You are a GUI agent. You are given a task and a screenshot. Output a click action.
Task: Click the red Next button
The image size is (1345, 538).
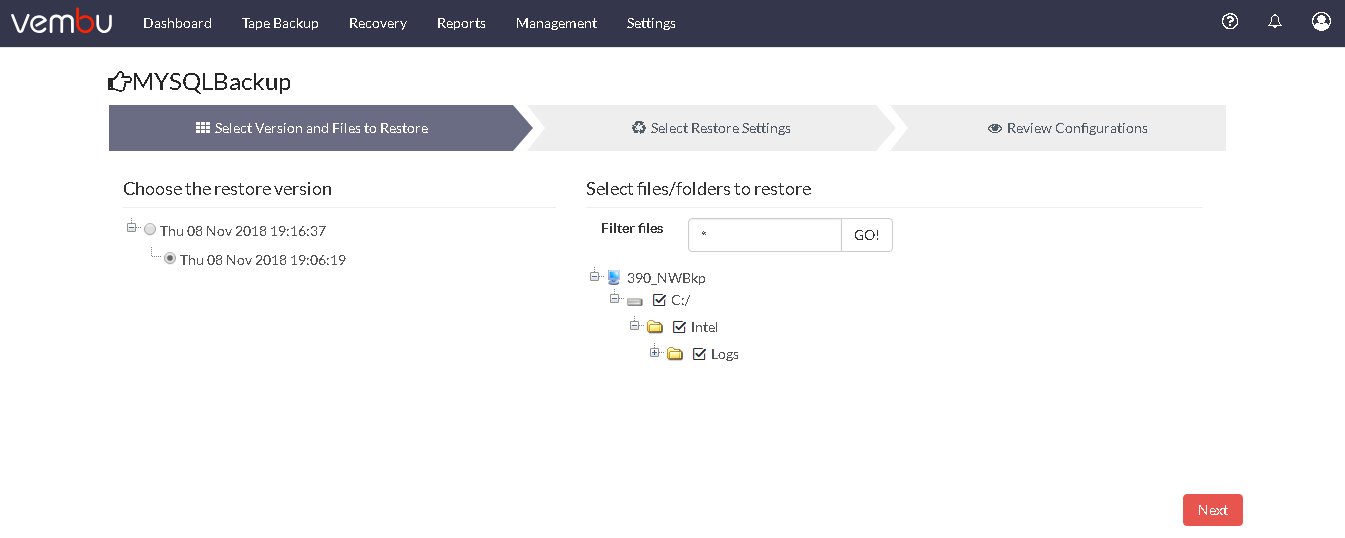coord(1213,510)
